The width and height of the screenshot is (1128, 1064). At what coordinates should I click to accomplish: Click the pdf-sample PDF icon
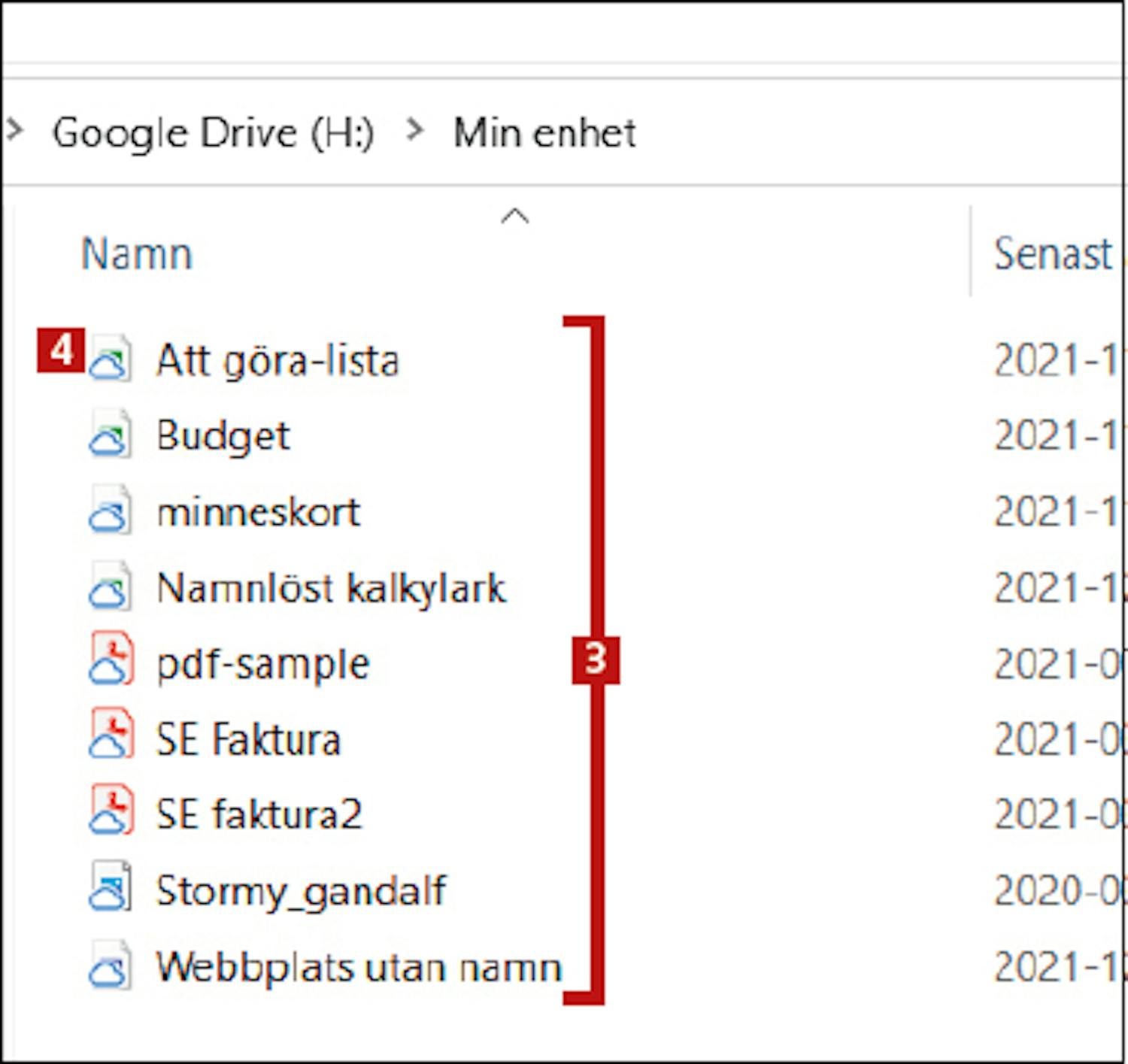[x=111, y=662]
